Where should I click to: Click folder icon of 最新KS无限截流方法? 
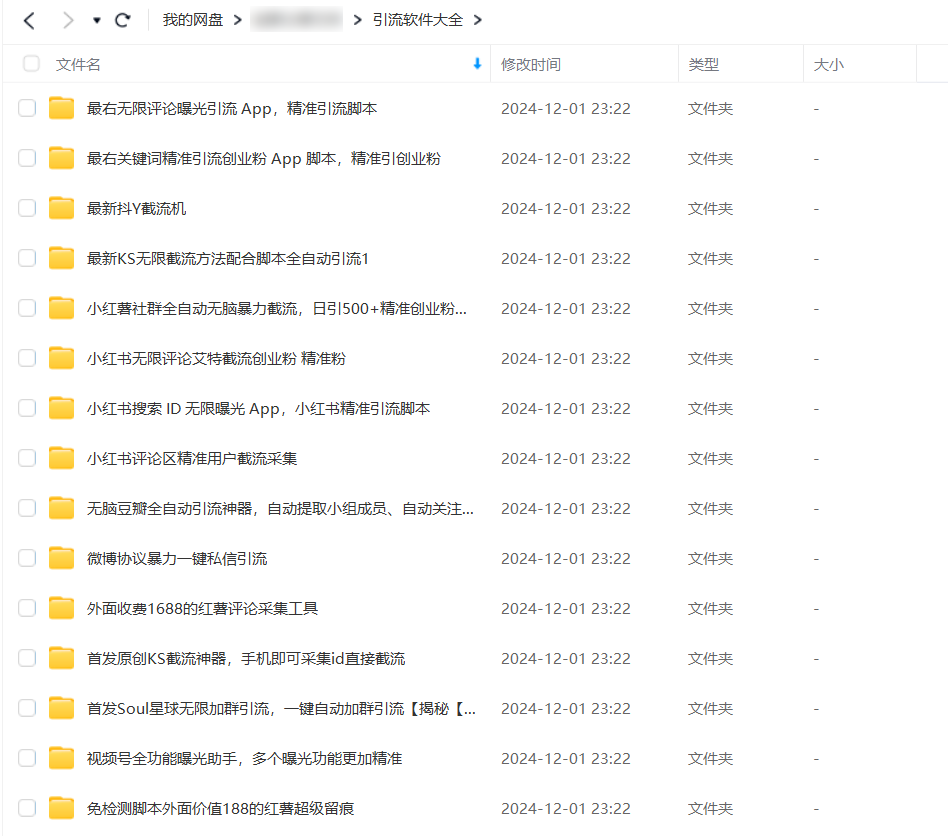[61, 258]
